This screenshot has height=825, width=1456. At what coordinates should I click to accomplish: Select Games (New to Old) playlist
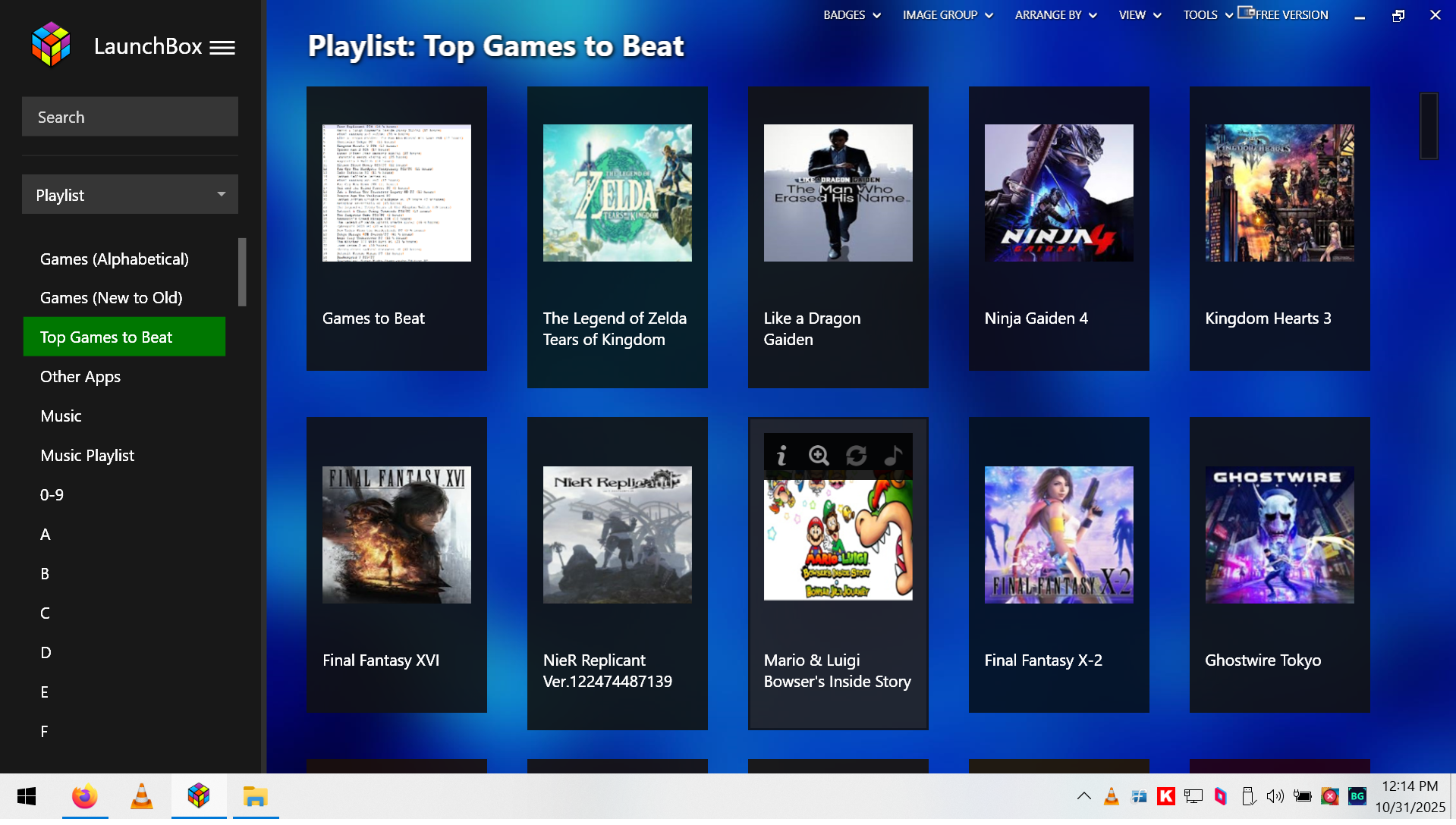tap(112, 298)
